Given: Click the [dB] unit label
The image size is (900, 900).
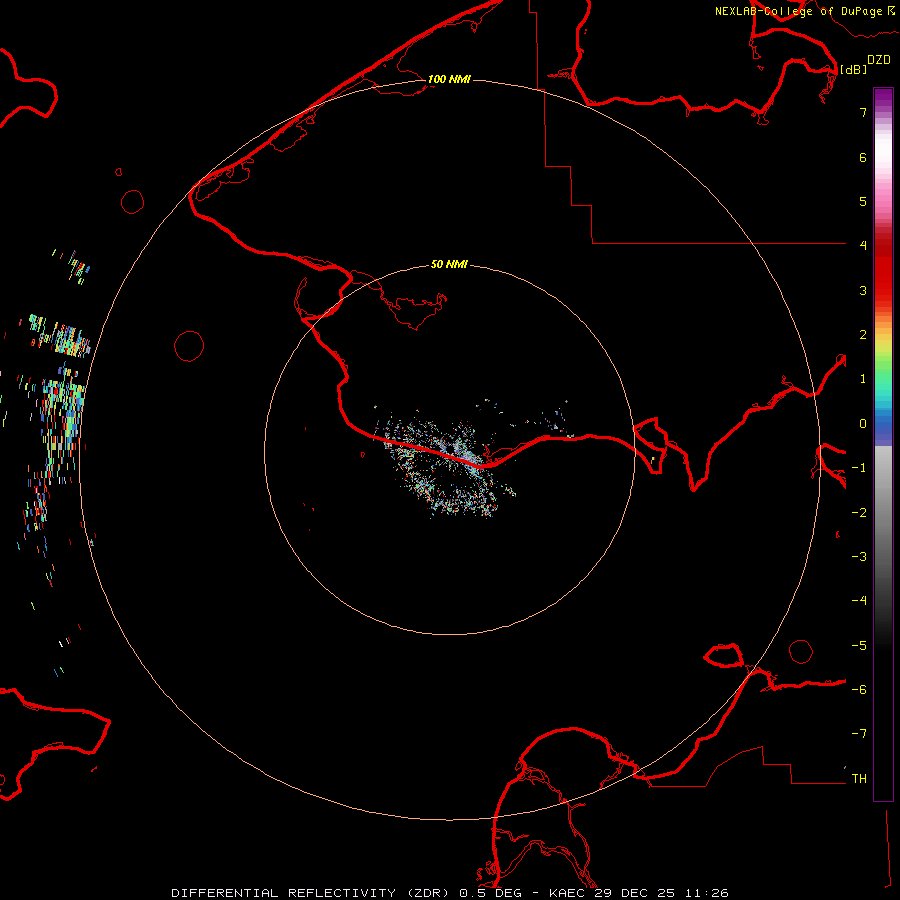Looking at the screenshot, I should 853,69.
